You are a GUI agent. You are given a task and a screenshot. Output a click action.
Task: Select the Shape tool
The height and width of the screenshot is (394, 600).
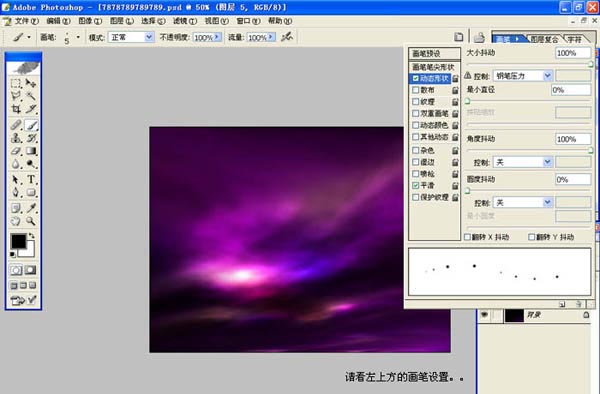pyautogui.click(x=31, y=192)
